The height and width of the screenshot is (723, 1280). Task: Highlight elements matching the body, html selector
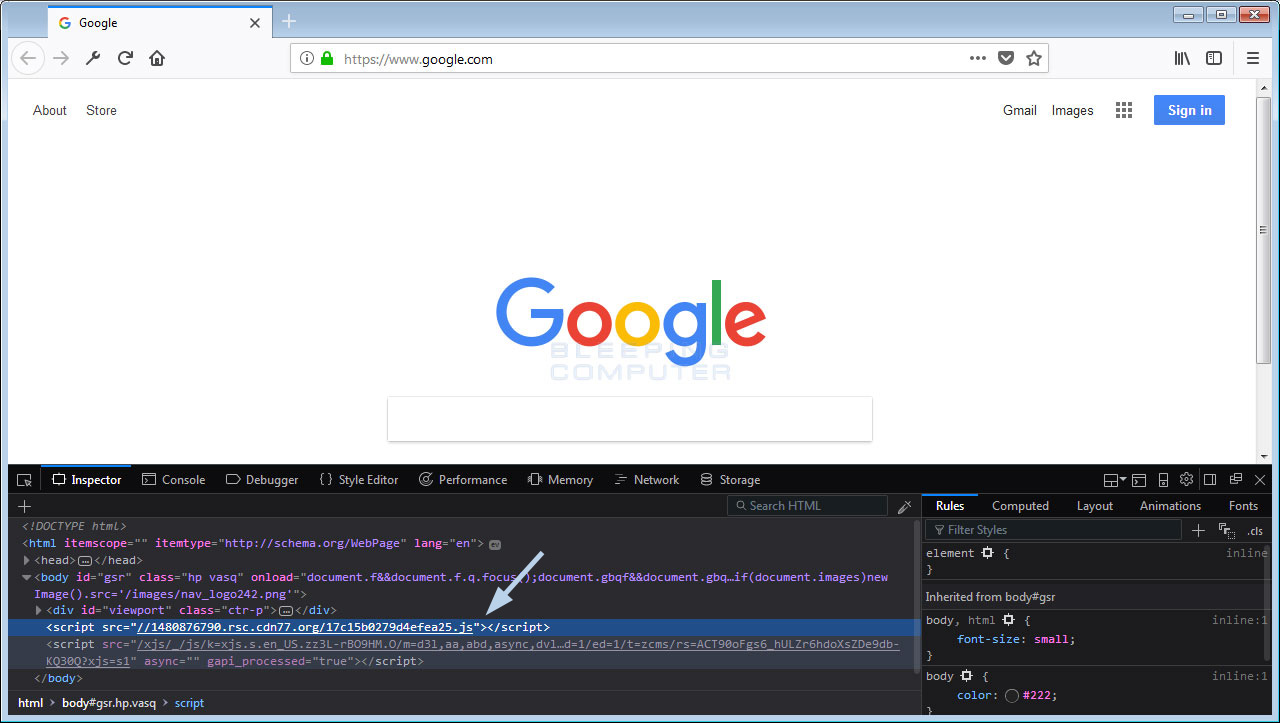[x=1008, y=620]
